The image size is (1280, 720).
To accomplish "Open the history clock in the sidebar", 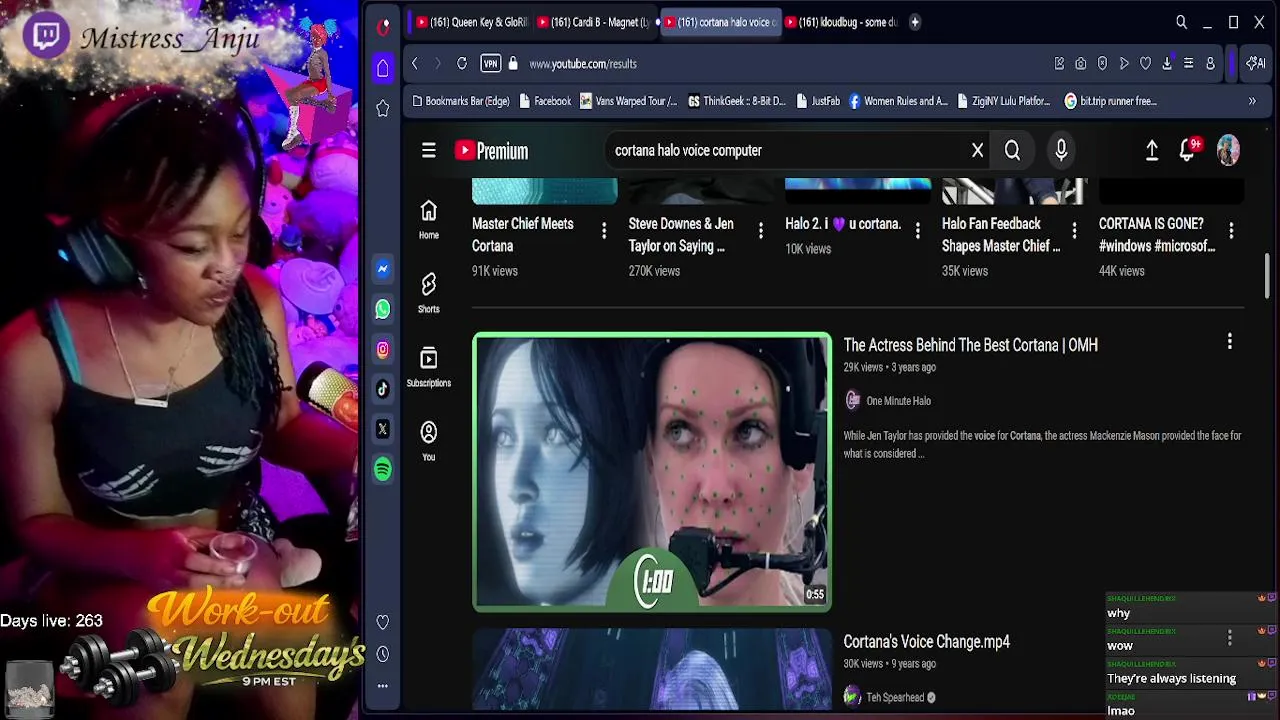I will click(x=383, y=654).
